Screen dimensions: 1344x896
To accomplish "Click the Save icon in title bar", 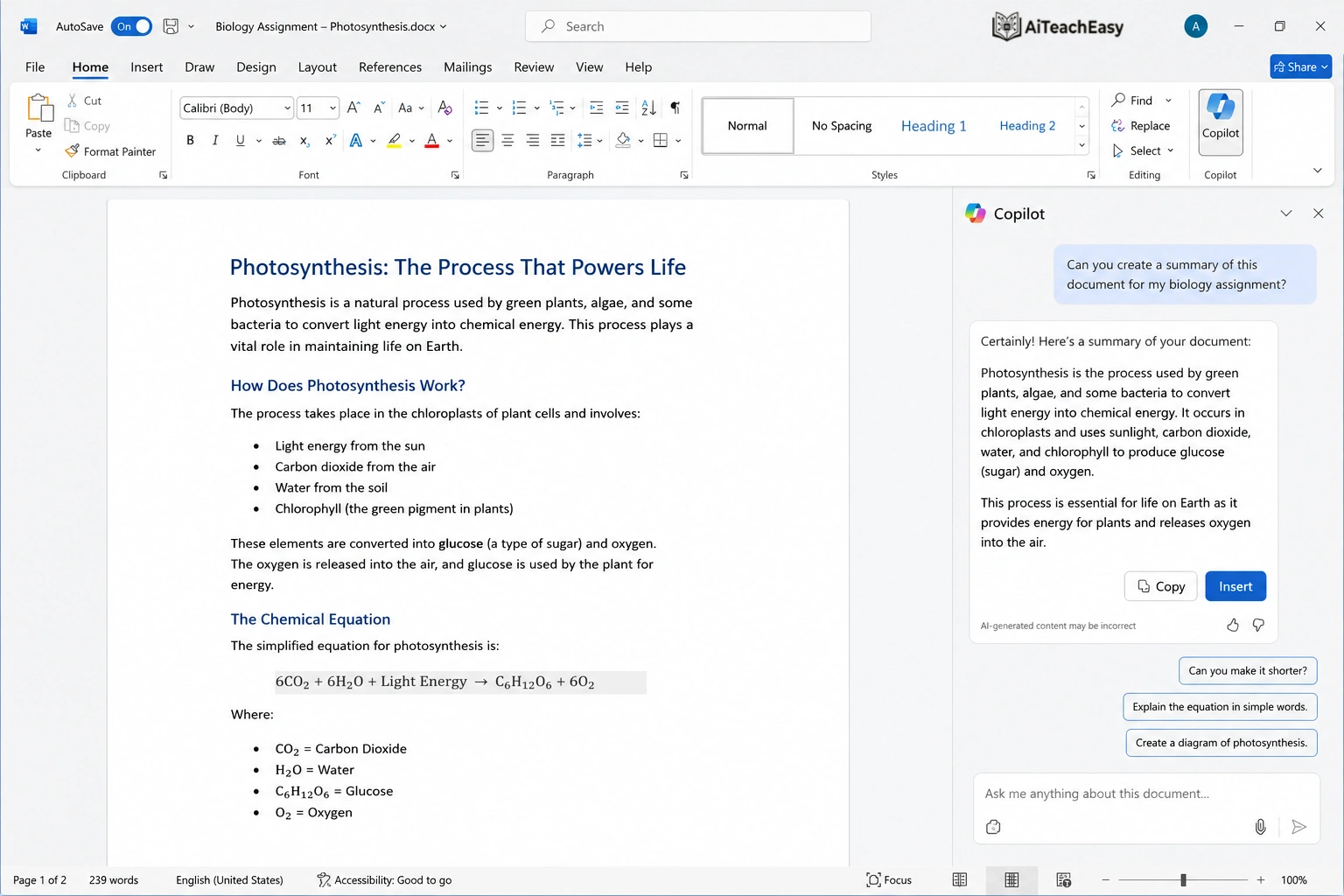I will (171, 26).
